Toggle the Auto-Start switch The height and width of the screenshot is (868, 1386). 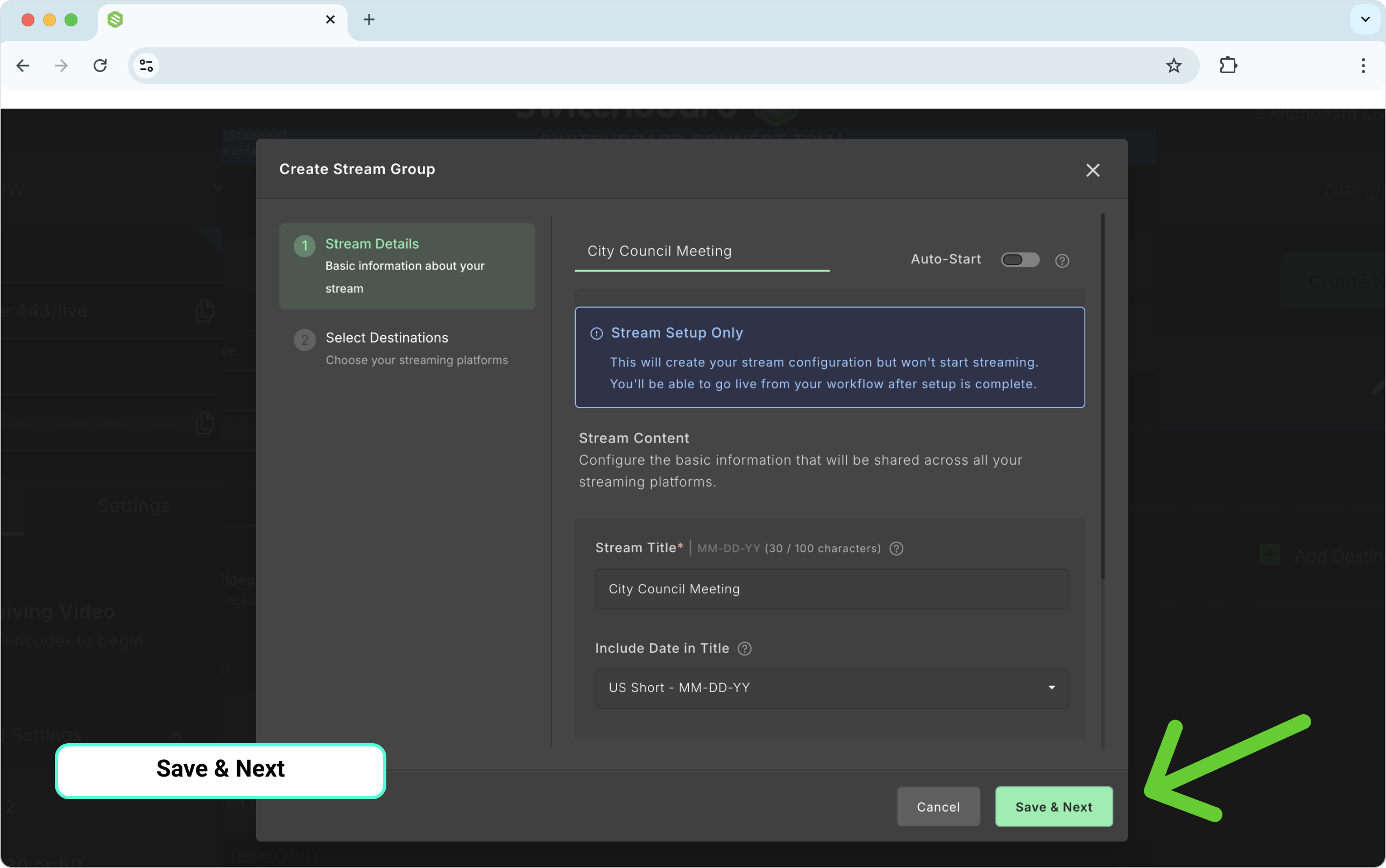pyautogui.click(x=1020, y=259)
